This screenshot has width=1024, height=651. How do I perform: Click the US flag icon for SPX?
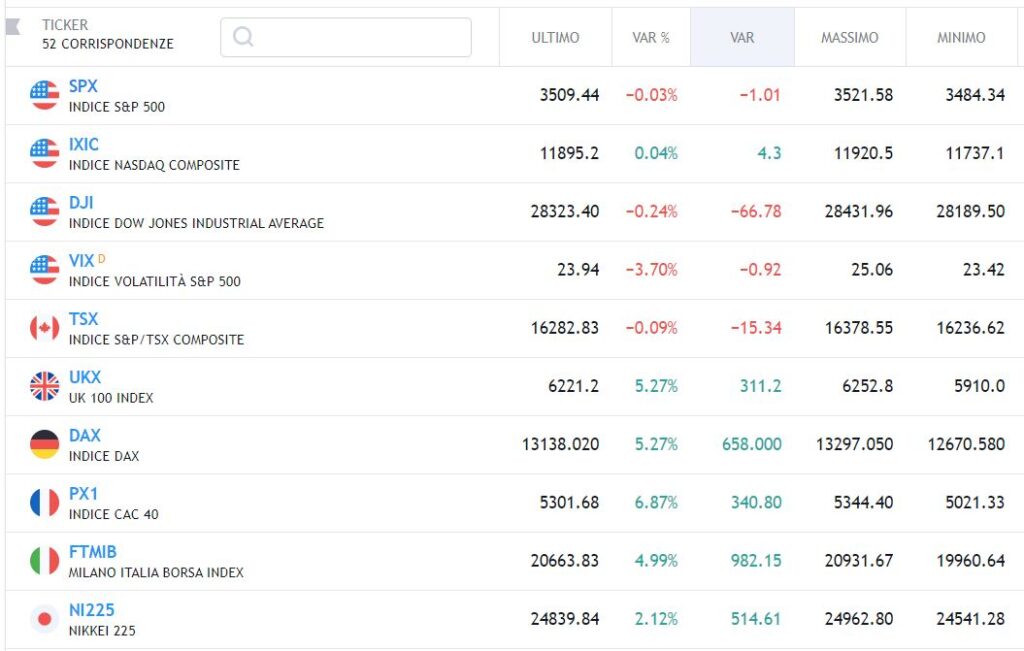44,95
